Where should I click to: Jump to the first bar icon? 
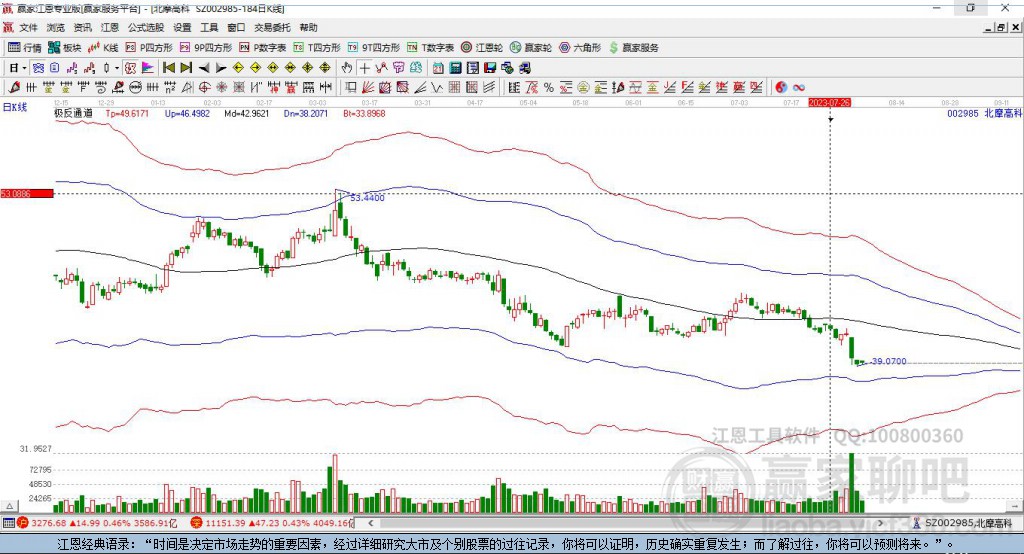(x=168, y=68)
